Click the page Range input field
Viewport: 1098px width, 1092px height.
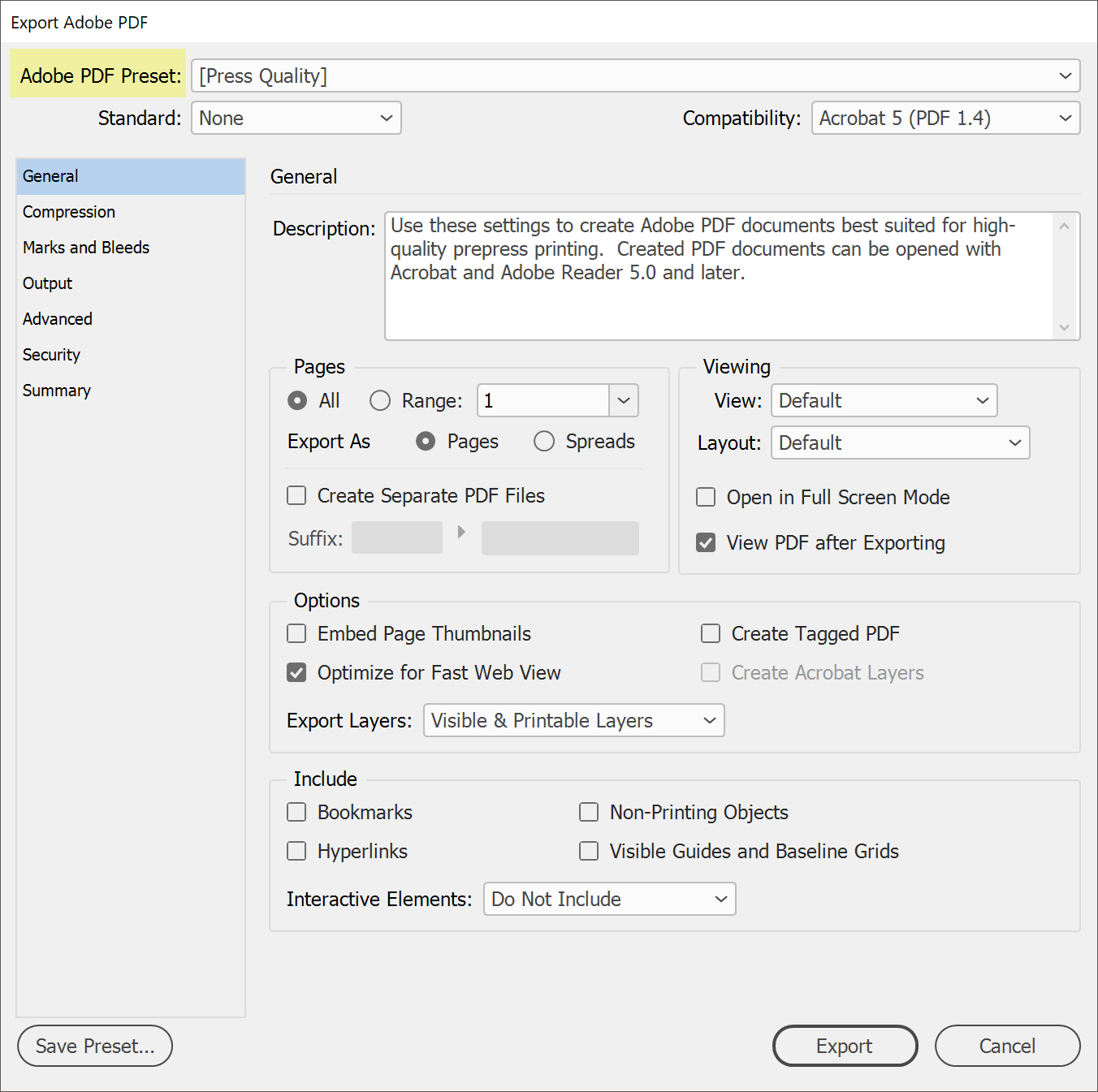click(x=543, y=400)
